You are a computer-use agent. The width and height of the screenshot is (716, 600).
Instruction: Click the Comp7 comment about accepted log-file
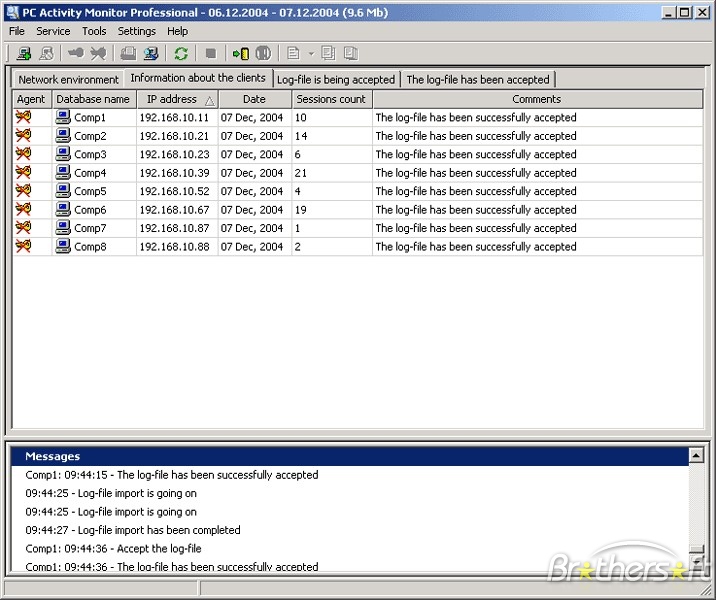point(476,228)
